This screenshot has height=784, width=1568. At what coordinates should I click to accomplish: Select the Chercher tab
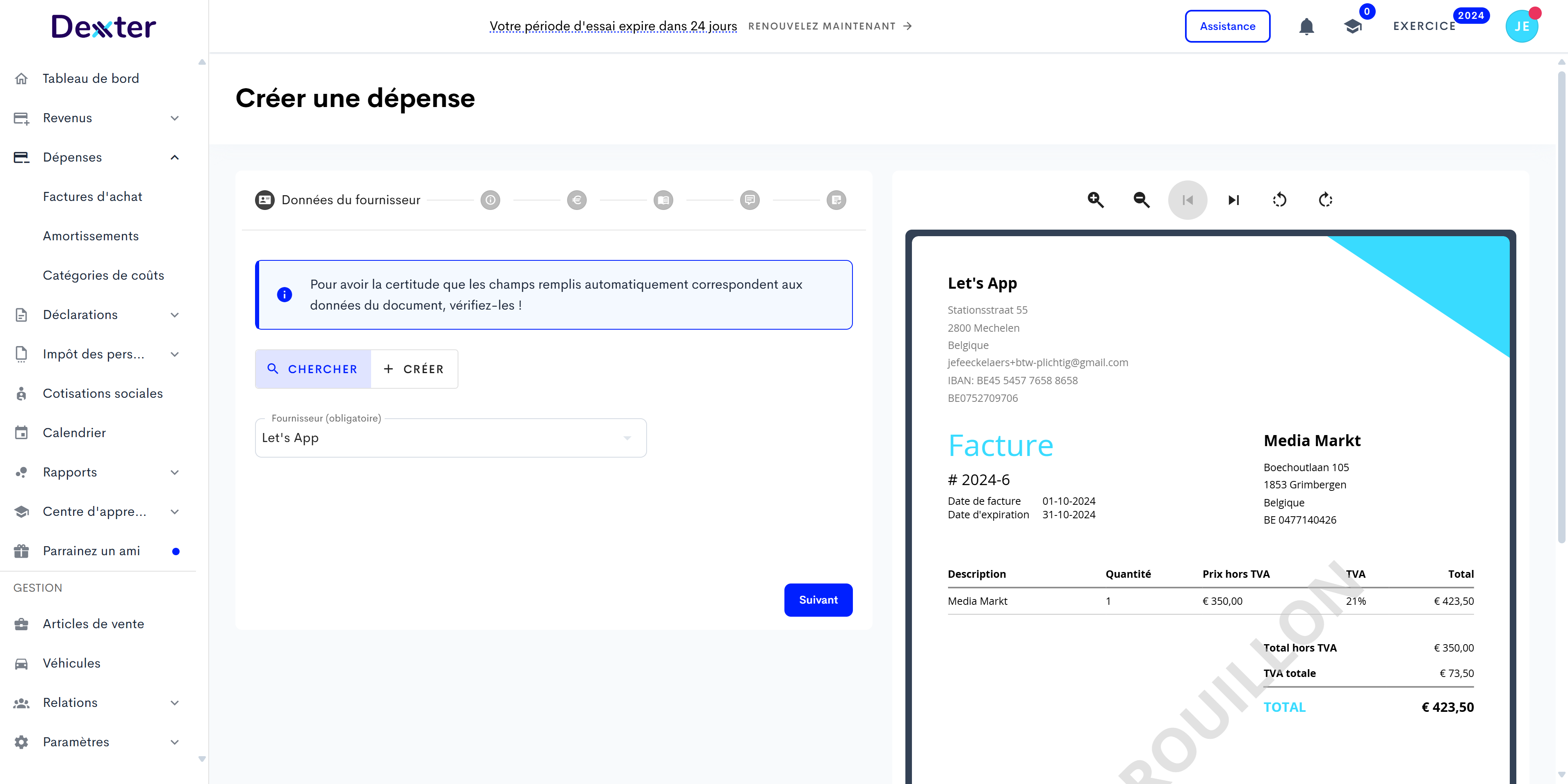pos(313,369)
